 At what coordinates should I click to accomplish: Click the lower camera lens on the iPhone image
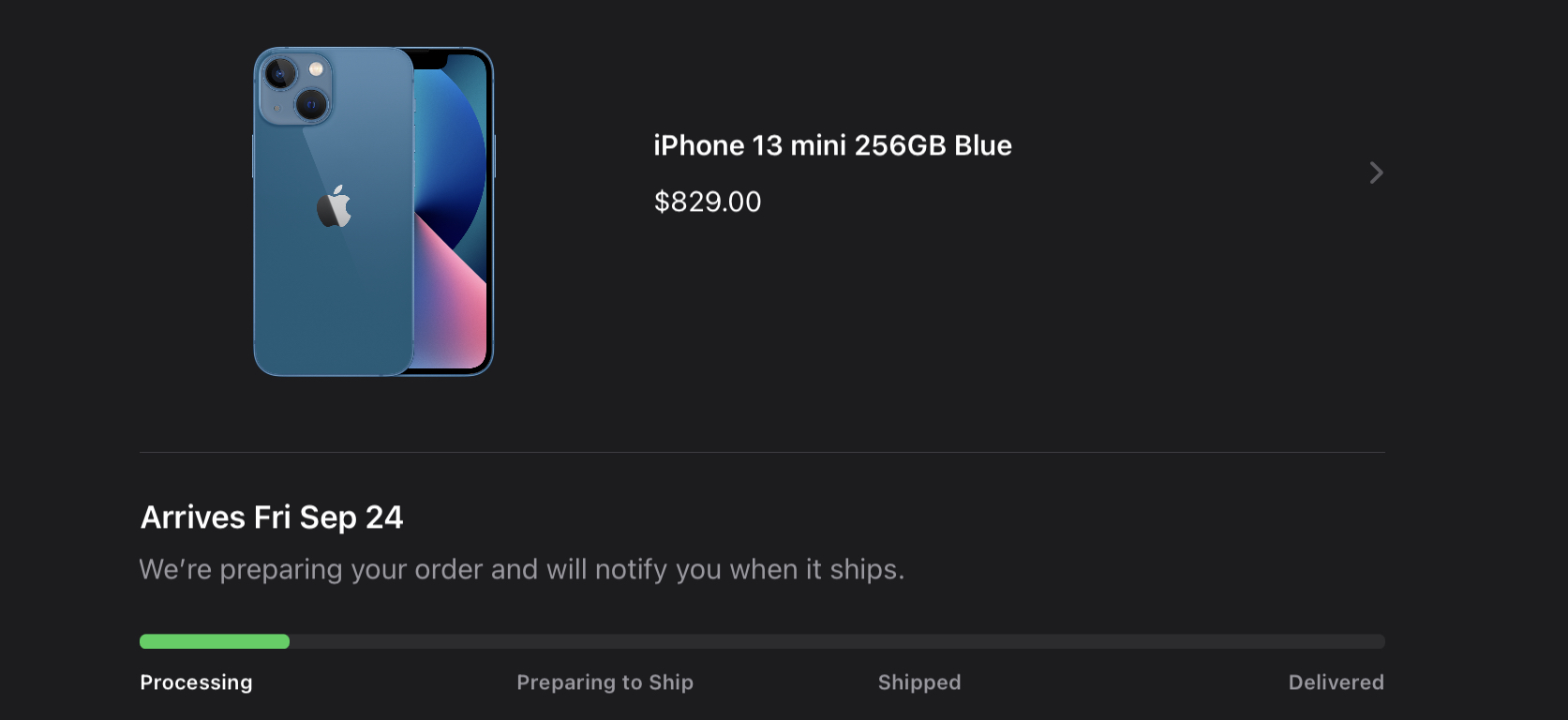311,104
